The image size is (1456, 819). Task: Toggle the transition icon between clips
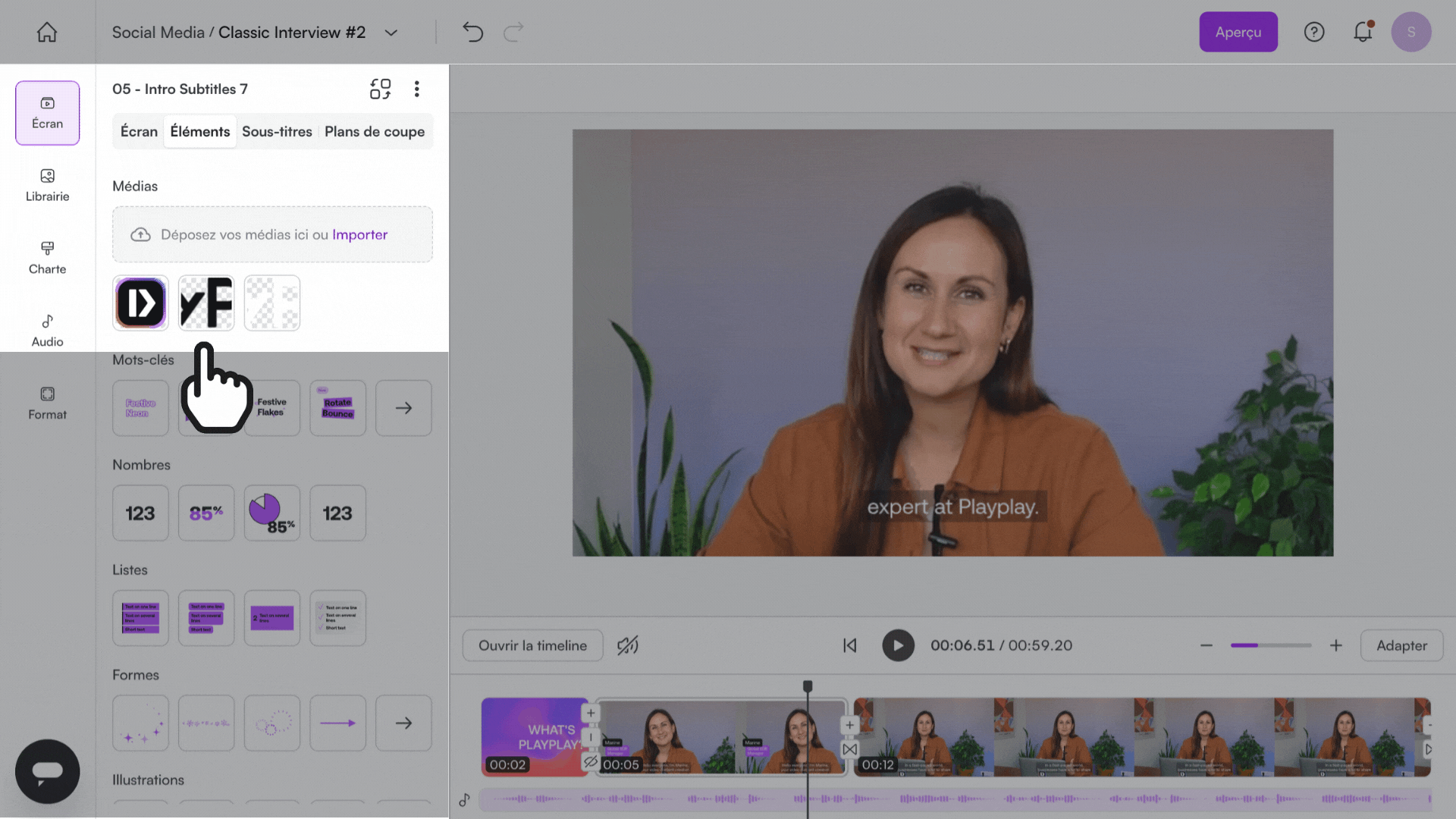click(849, 749)
